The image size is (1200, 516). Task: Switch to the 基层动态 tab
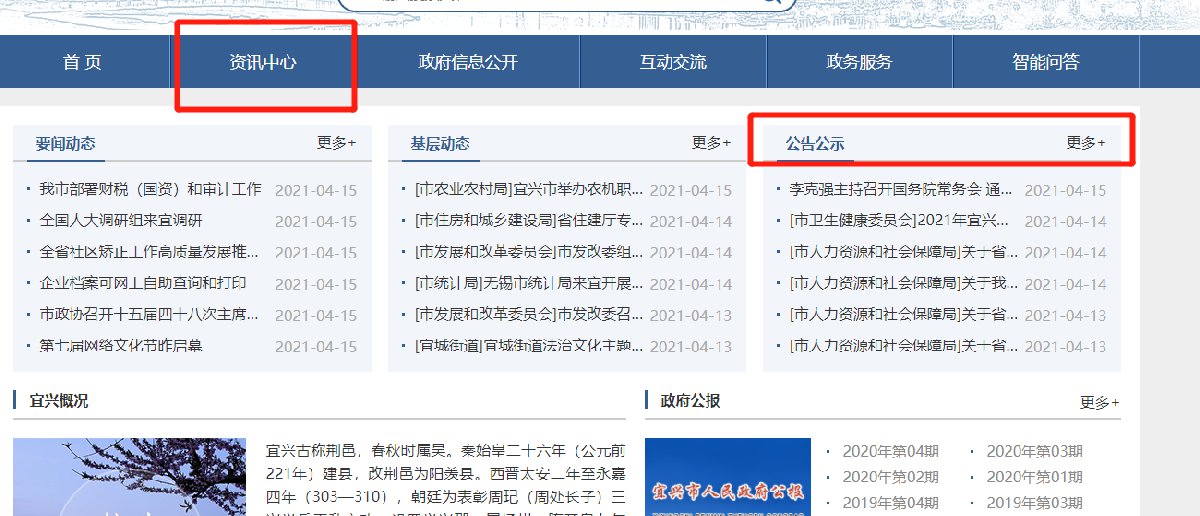pos(440,144)
